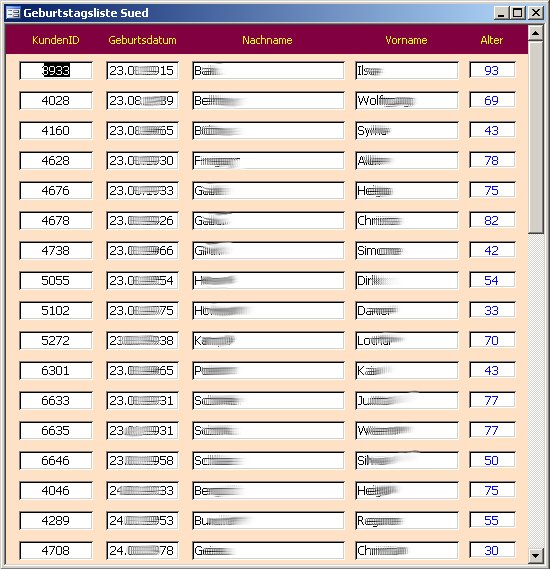Screen dimensions: 550x569
Task: Click the vertical scrollbar thumb
Action: coord(535,137)
